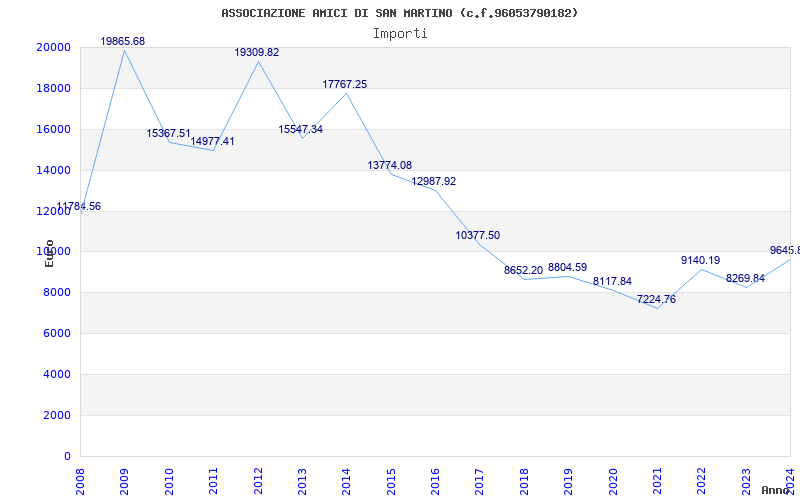Click the 8269.84 data label
This screenshot has width=800, height=500.
tap(745, 279)
